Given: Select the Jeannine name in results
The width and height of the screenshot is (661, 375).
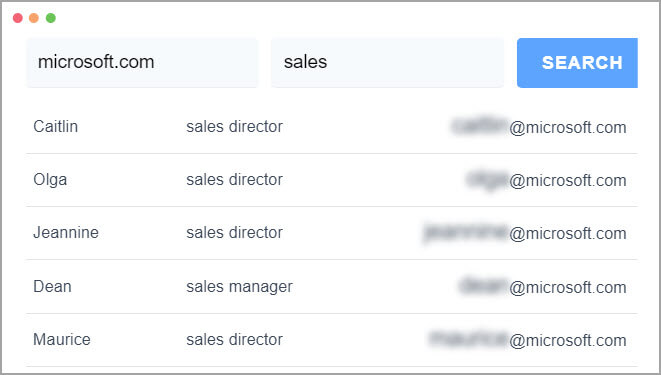Looking at the screenshot, I should tap(66, 233).
